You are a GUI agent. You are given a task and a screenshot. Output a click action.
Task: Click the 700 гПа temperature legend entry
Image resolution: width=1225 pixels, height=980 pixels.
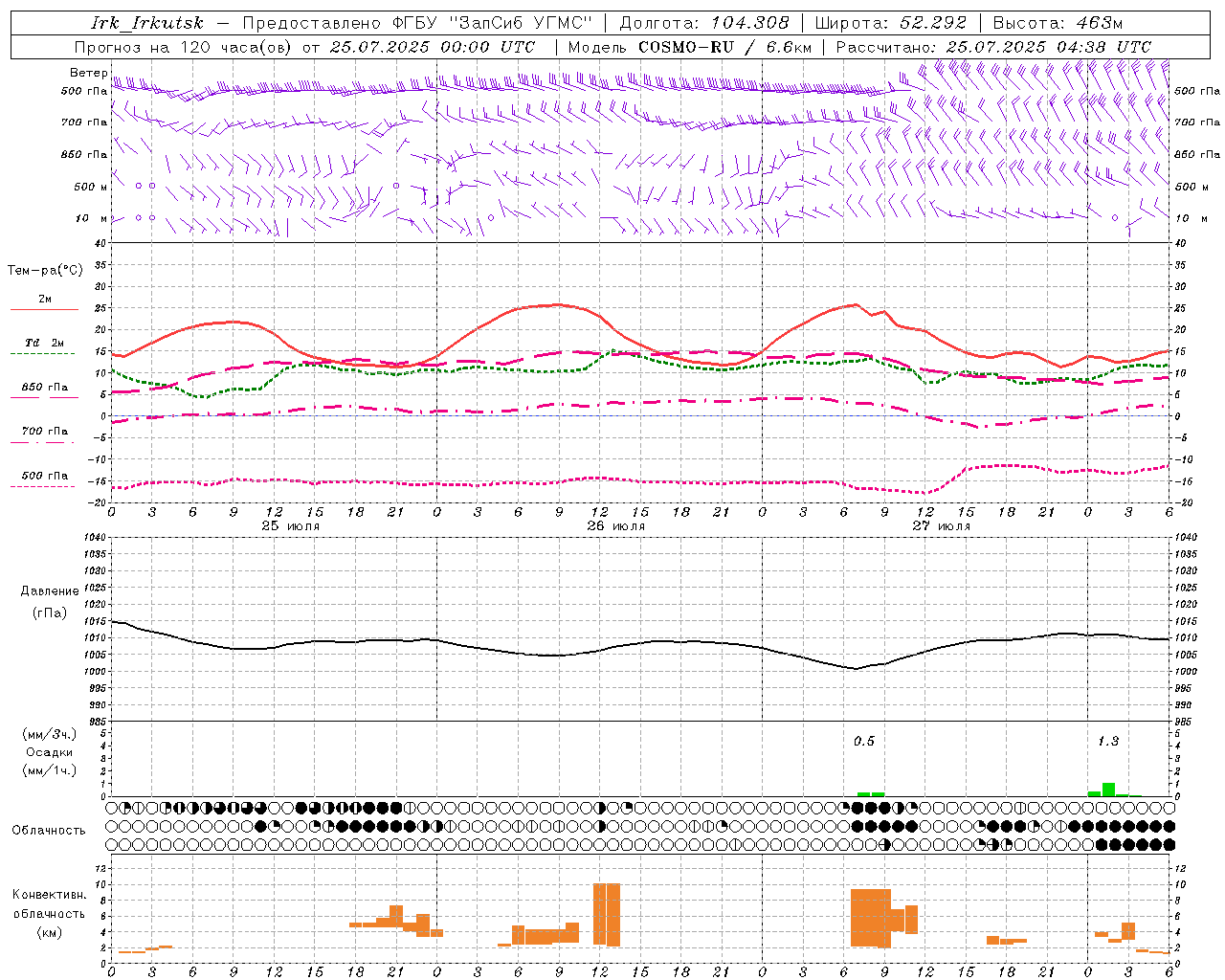click(x=44, y=431)
